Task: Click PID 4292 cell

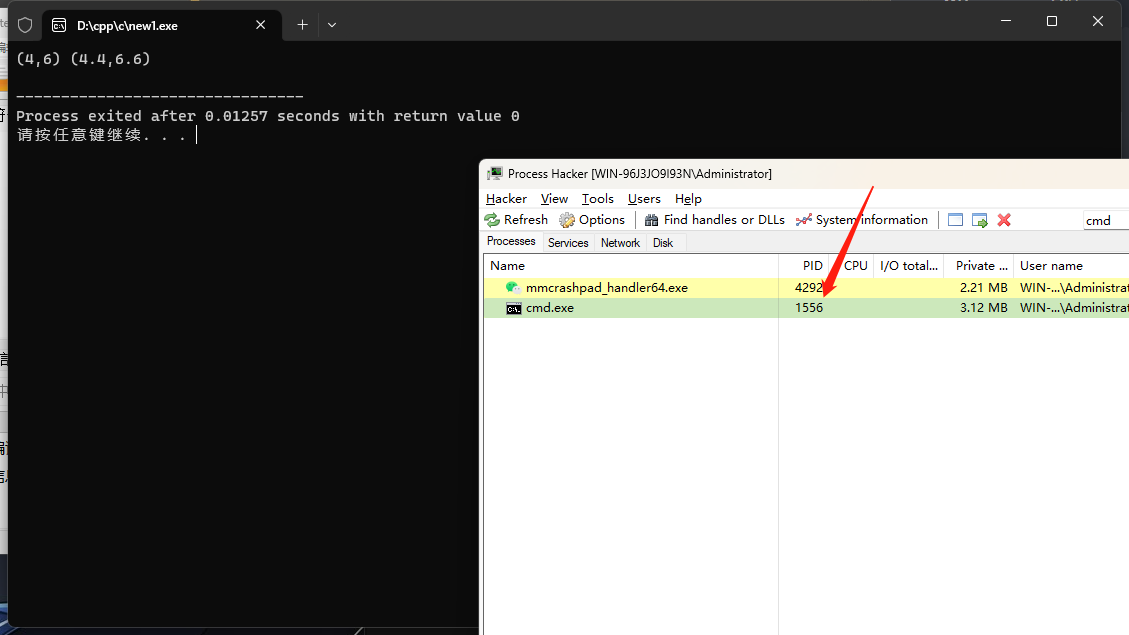Action: pos(809,288)
